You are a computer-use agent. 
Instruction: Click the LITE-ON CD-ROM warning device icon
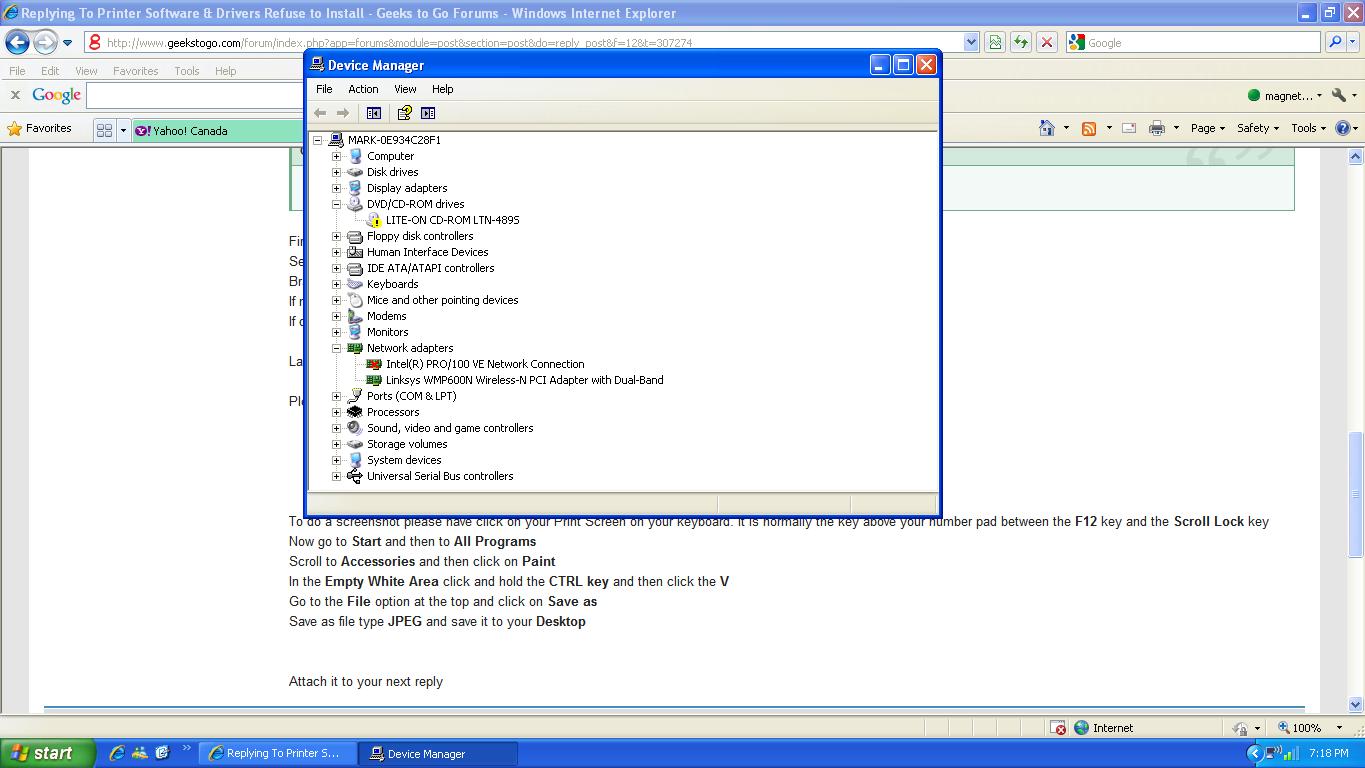point(374,220)
